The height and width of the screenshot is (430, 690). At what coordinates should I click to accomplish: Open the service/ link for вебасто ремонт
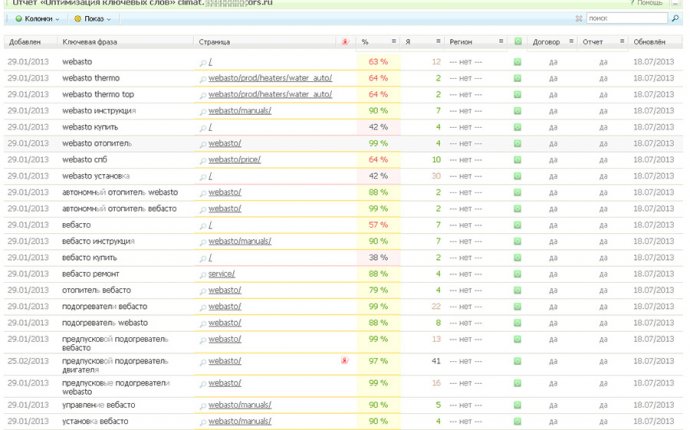coord(222,274)
